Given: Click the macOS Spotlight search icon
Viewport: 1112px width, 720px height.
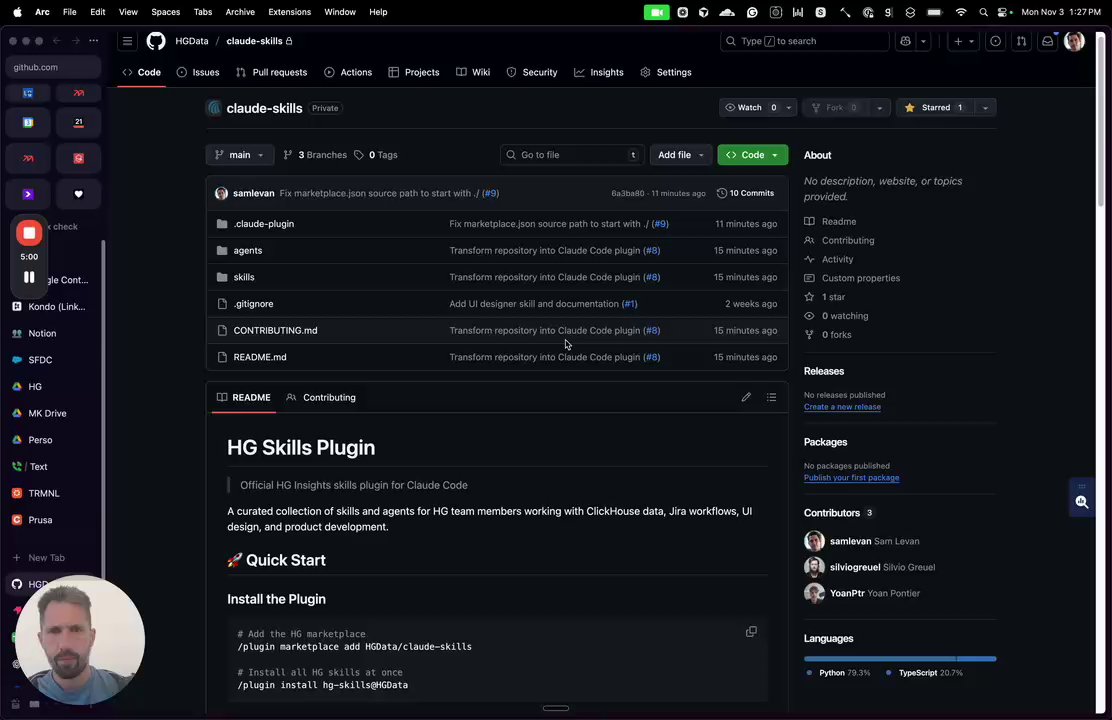Looking at the screenshot, I should tap(983, 12).
